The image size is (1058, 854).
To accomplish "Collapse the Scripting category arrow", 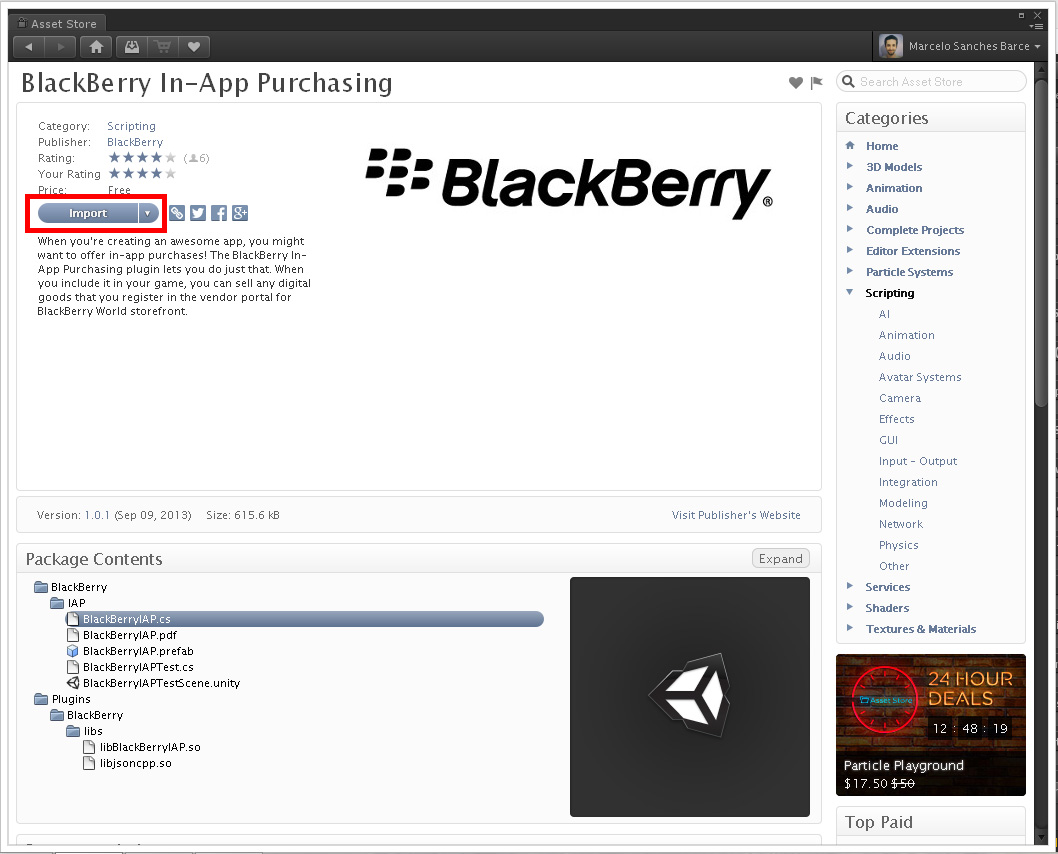I will click(850, 292).
